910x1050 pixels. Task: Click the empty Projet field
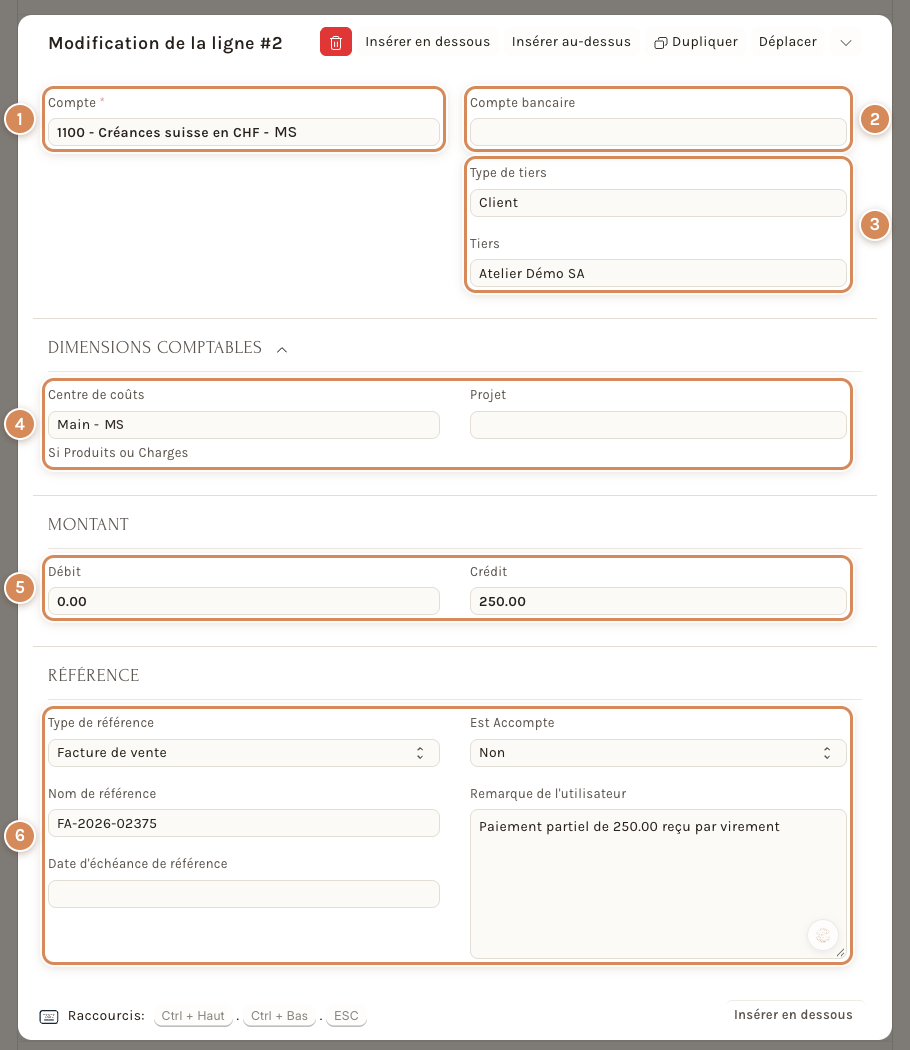coord(658,425)
